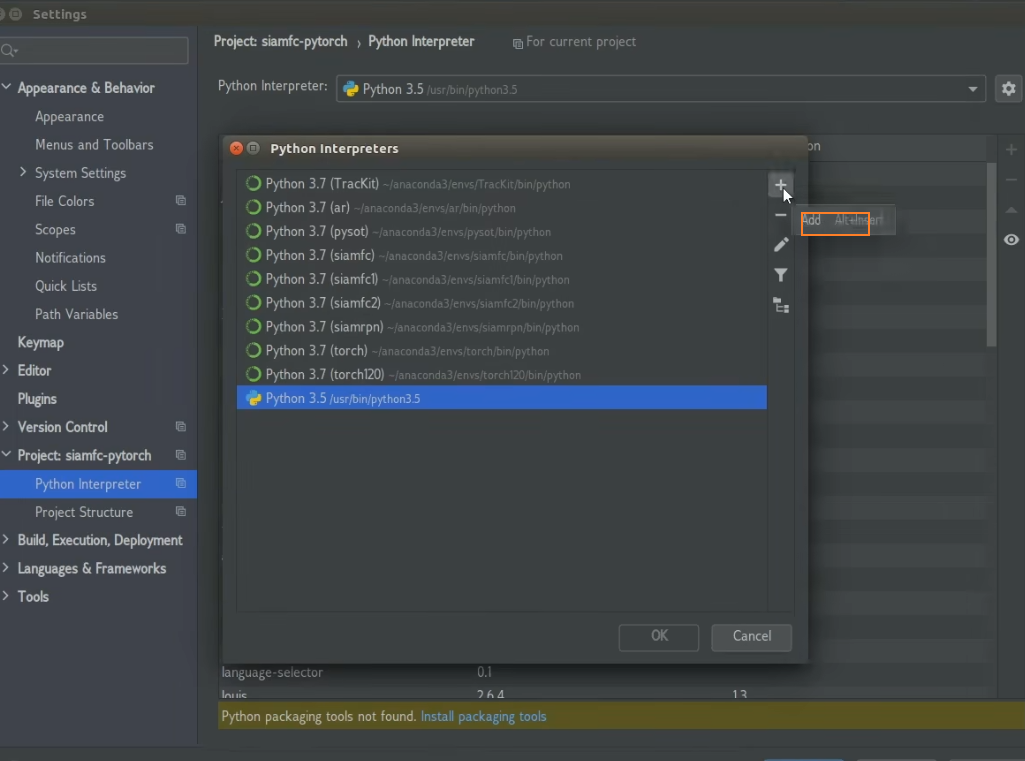Open Project Structure settings
Screen dimensions: 1025x761
point(84,512)
